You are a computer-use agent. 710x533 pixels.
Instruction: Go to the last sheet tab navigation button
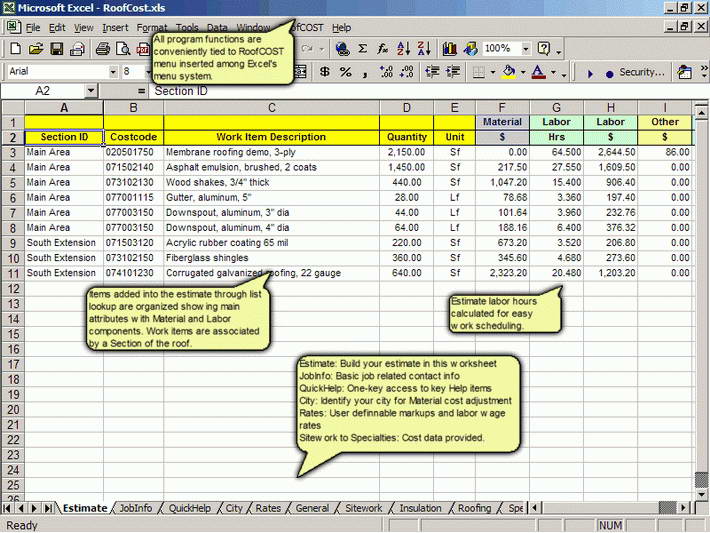48,508
